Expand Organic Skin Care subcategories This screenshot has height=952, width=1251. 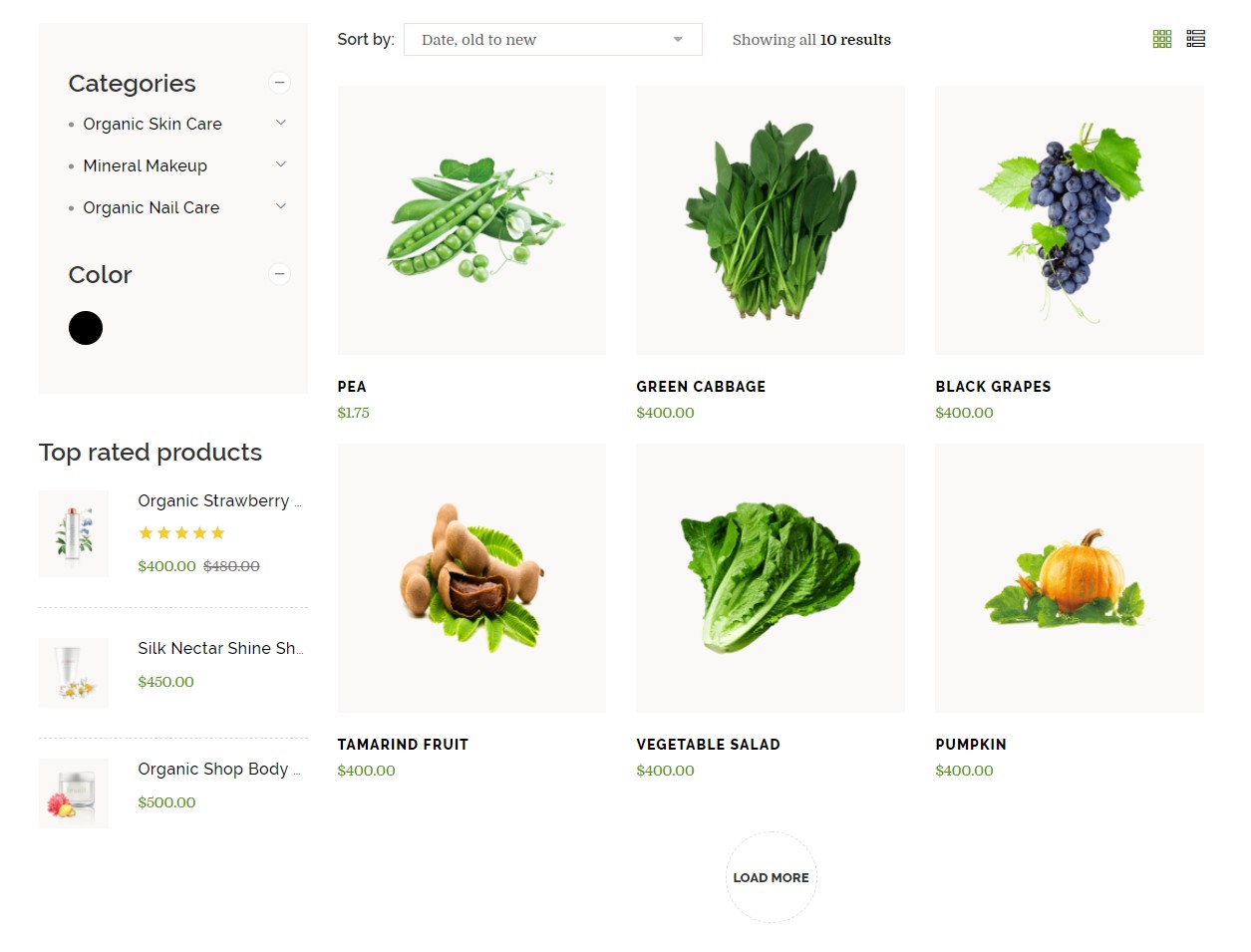tap(281, 123)
